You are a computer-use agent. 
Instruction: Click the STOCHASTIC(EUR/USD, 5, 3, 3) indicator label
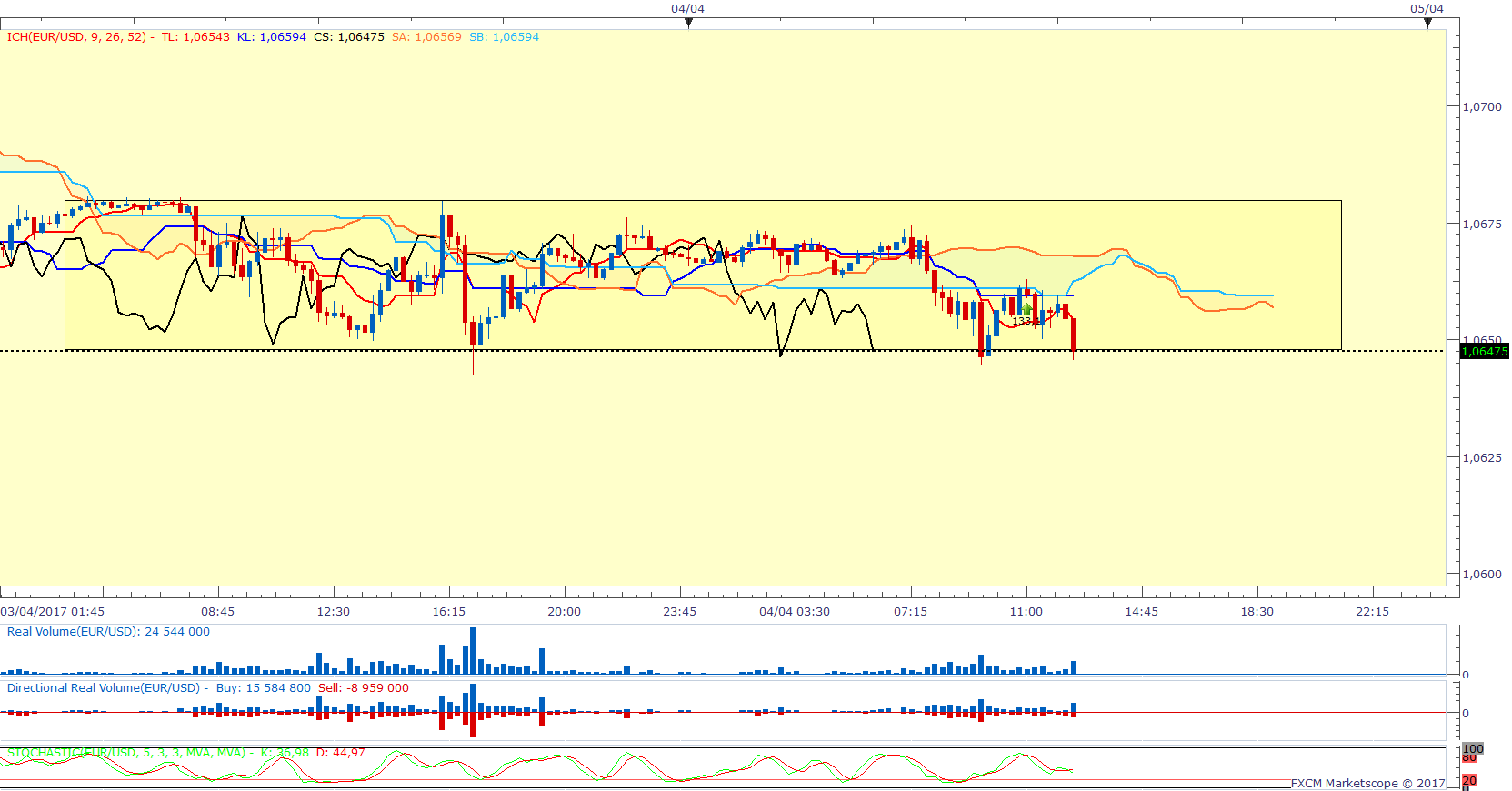coord(126,753)
